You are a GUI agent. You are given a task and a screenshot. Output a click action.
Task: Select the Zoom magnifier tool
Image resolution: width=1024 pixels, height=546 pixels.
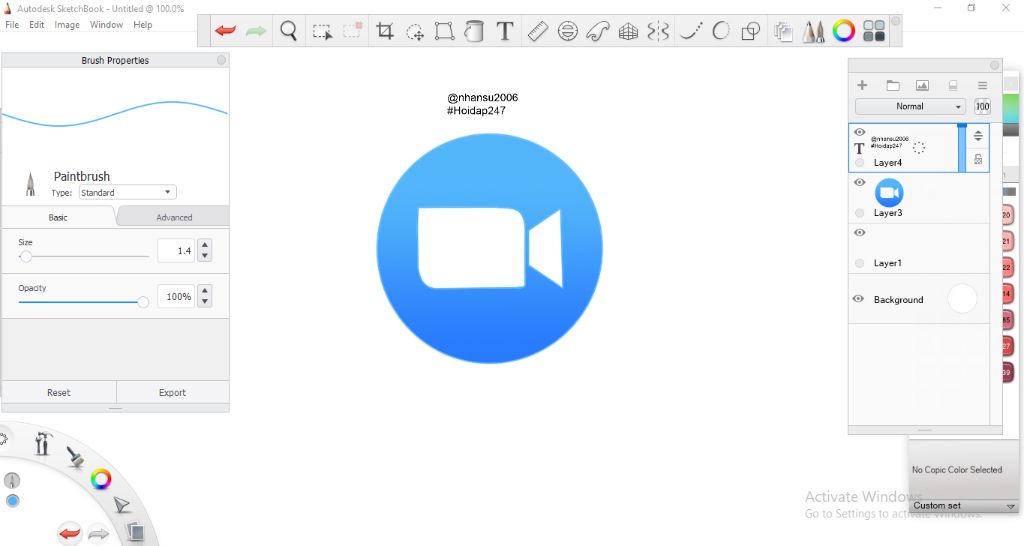pyautogui.click(x=288, y=31)
